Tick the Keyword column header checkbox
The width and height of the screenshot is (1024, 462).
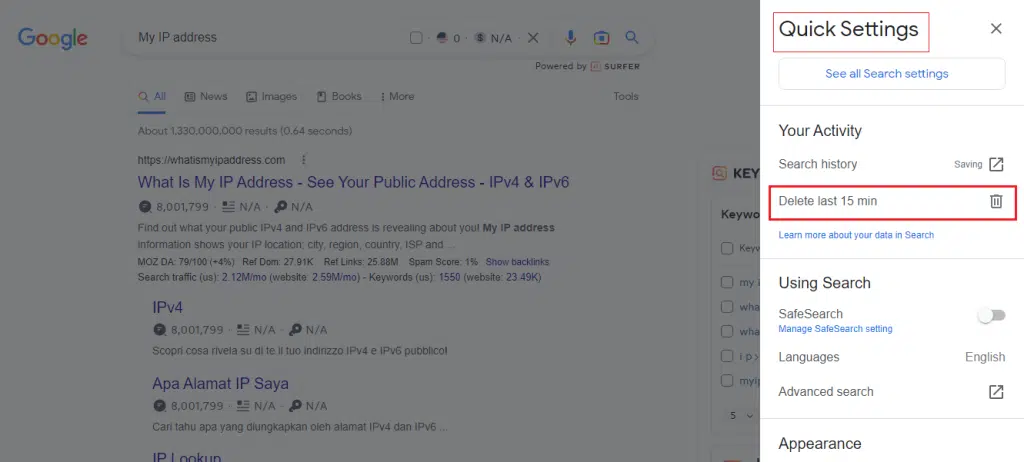pos(727,248)
